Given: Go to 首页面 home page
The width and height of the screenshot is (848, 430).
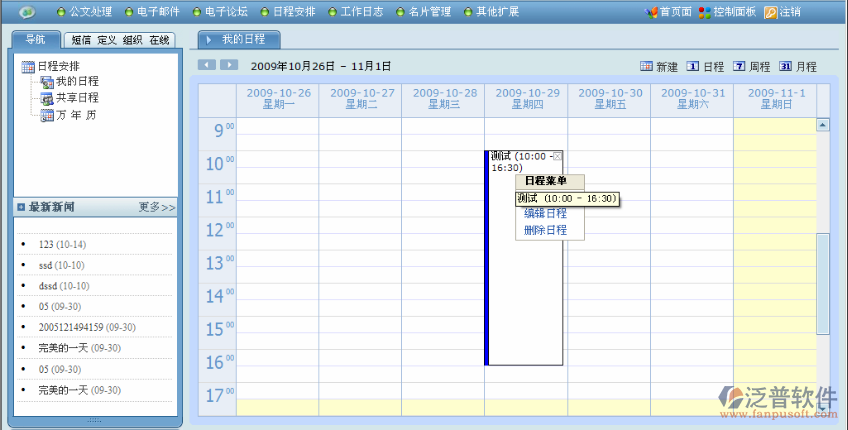Looking at the screenshot, I should (x=668, y=12).
